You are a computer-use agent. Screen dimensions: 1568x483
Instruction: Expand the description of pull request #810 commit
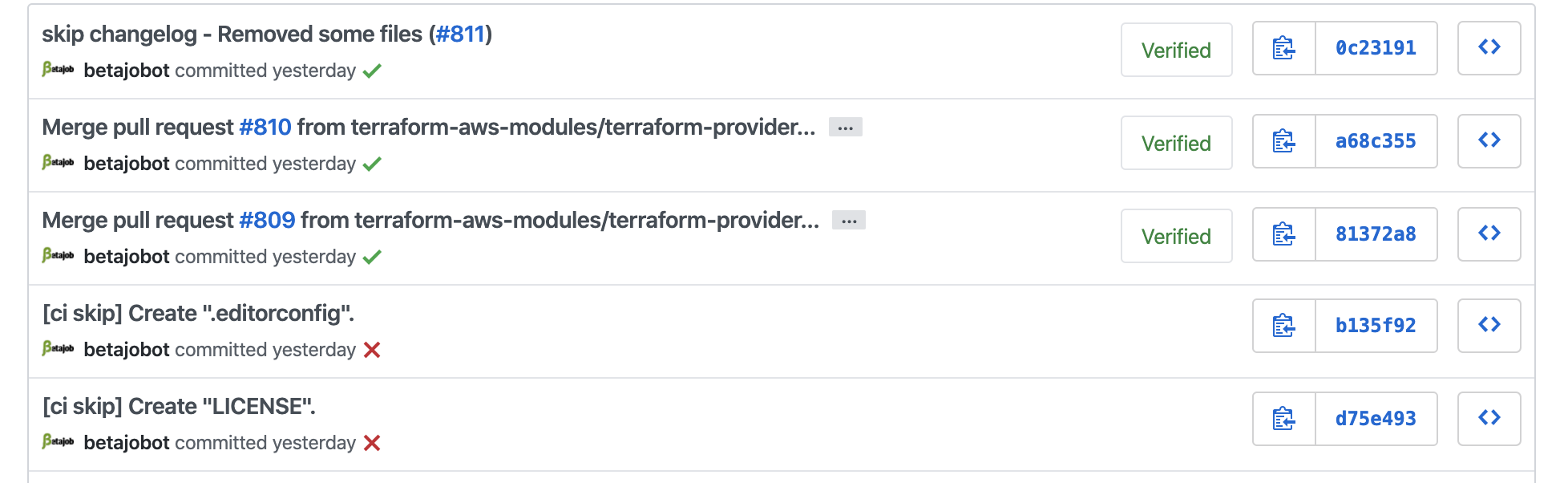847,127
